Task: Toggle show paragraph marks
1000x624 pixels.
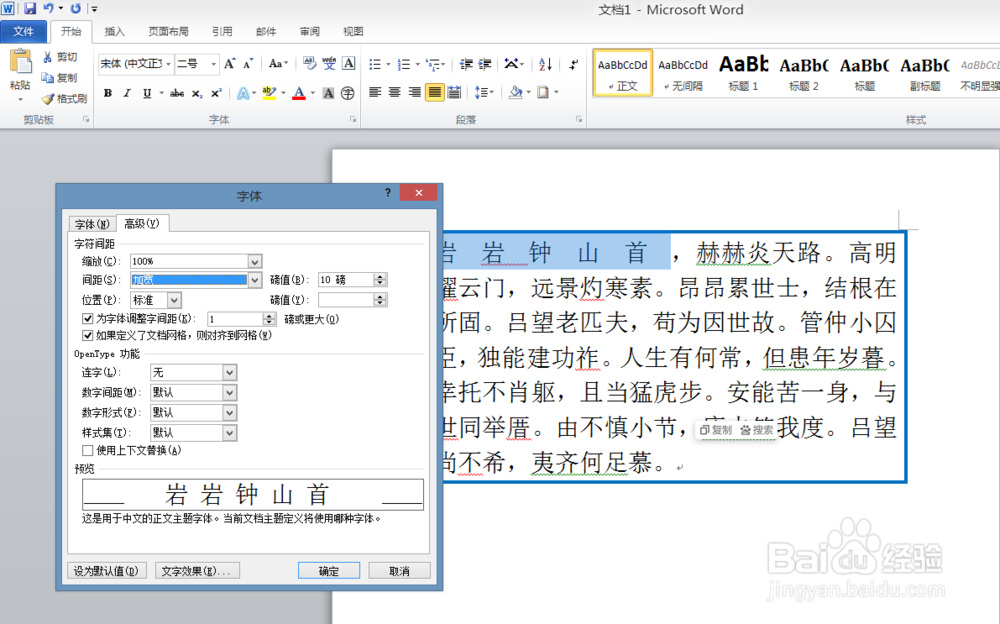Action: pyautogui.click(x=573, y=64)
